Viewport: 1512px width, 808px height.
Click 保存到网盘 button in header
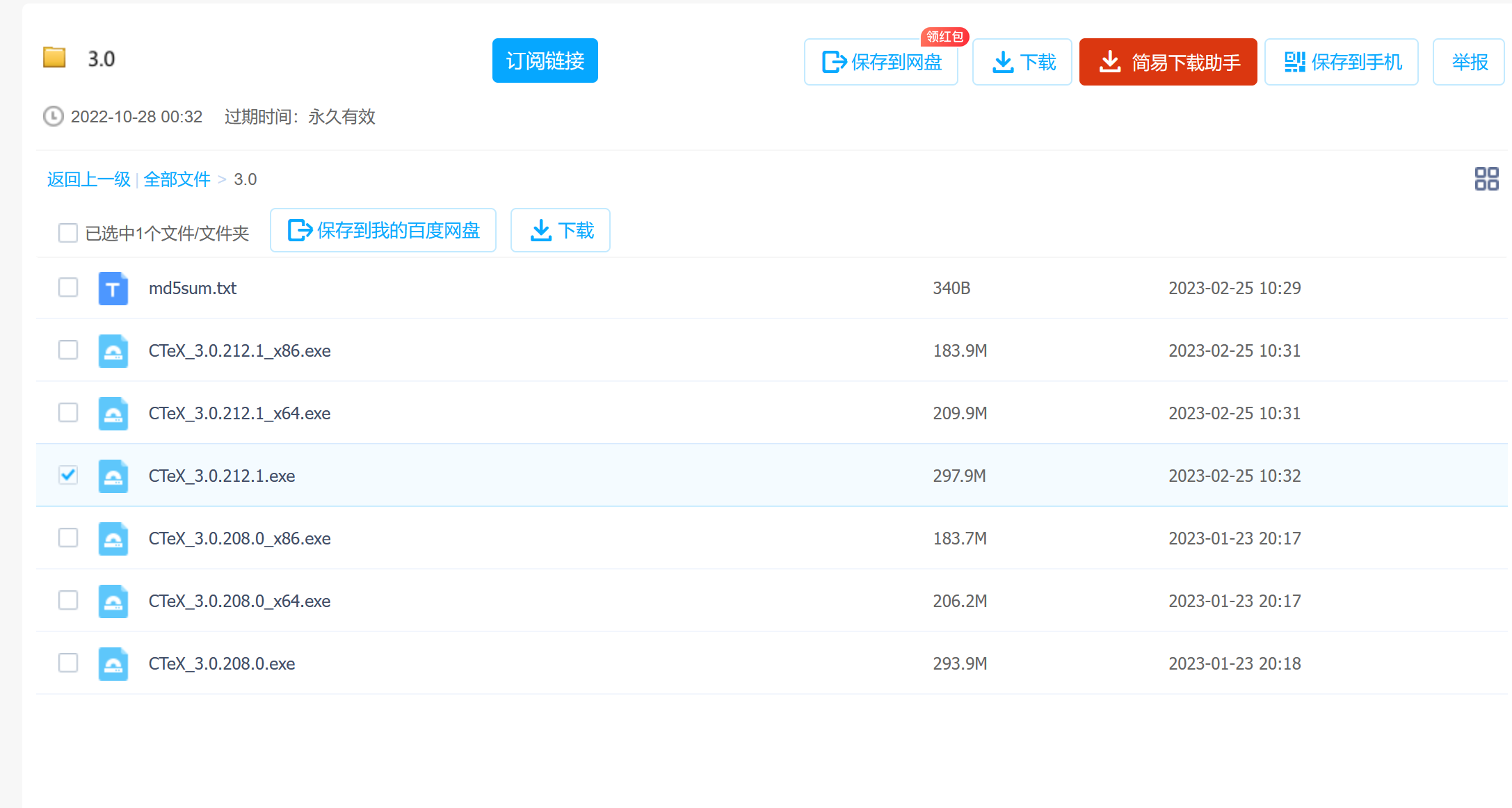click(x=881, y=62)
